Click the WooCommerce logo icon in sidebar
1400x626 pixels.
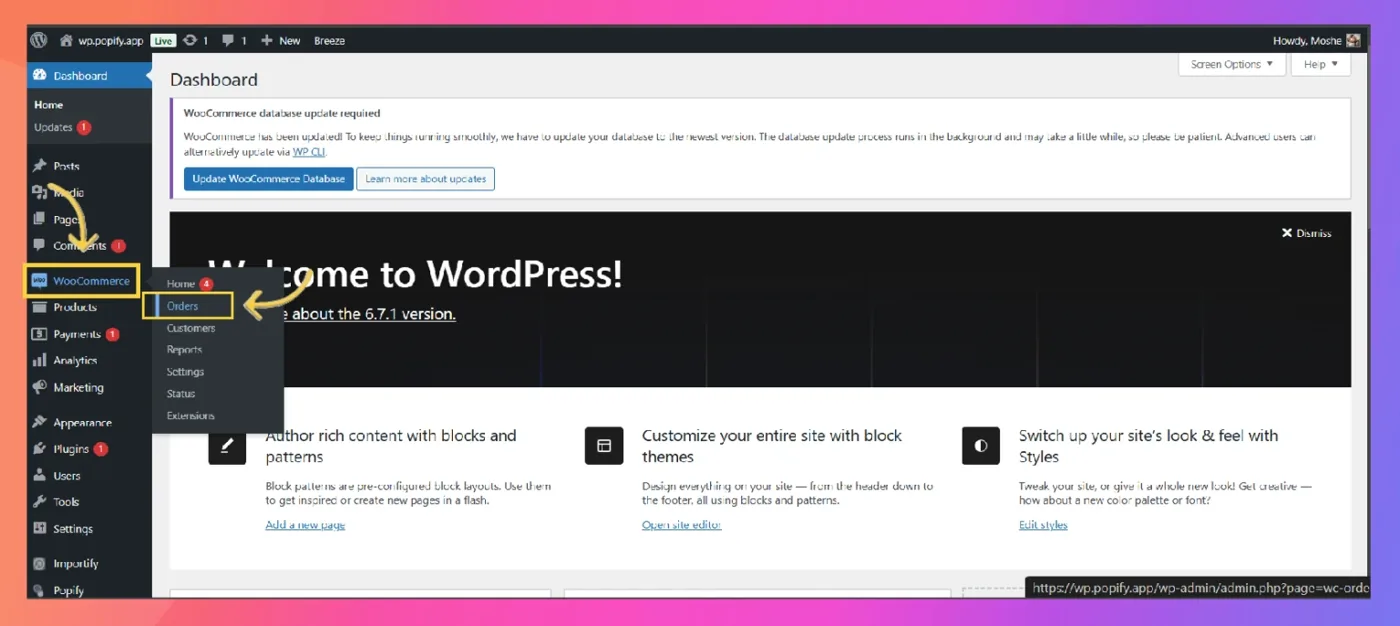40,281
